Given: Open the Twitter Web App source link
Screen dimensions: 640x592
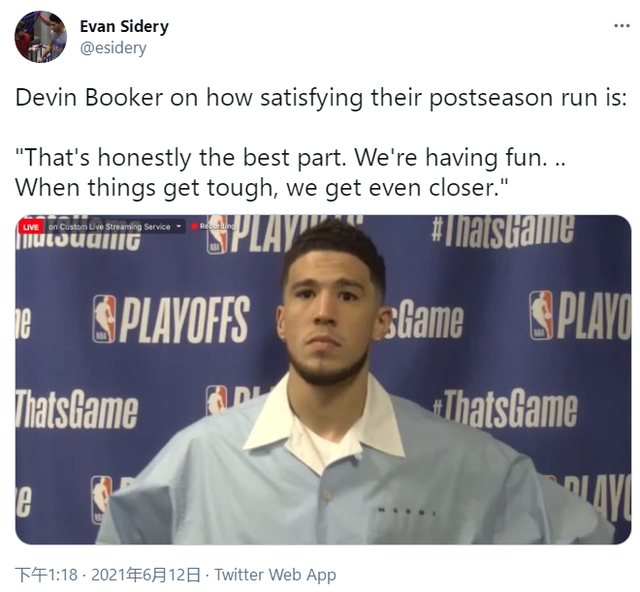Looking at the screenshot, I should pos(275,574).
